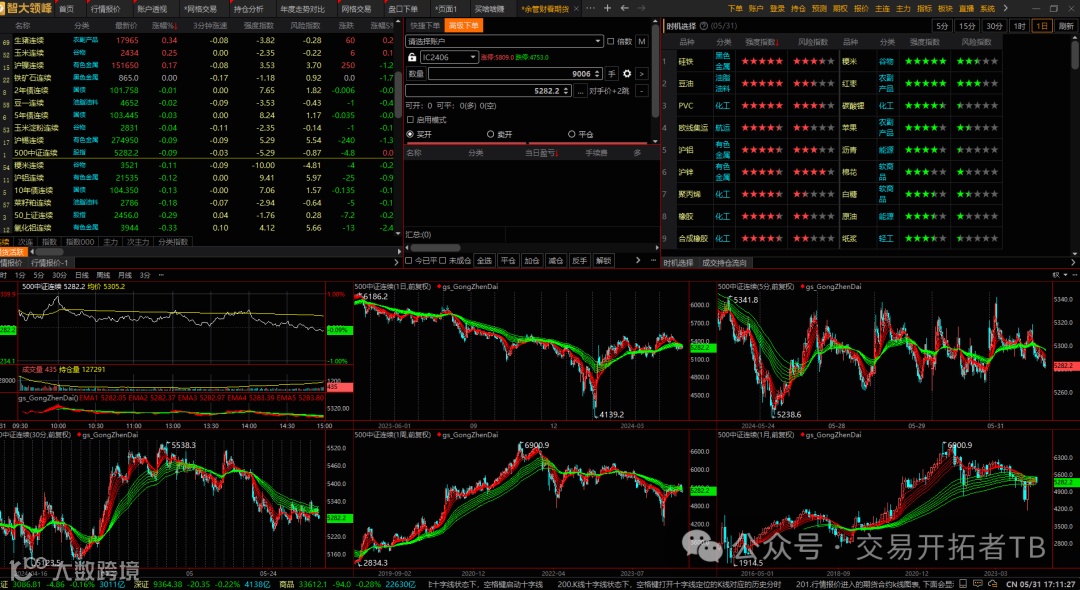Switch to 快捷下单 tab
This screenshot has height=590, width=1080.
pyautogui.click(x=425, y=25)
